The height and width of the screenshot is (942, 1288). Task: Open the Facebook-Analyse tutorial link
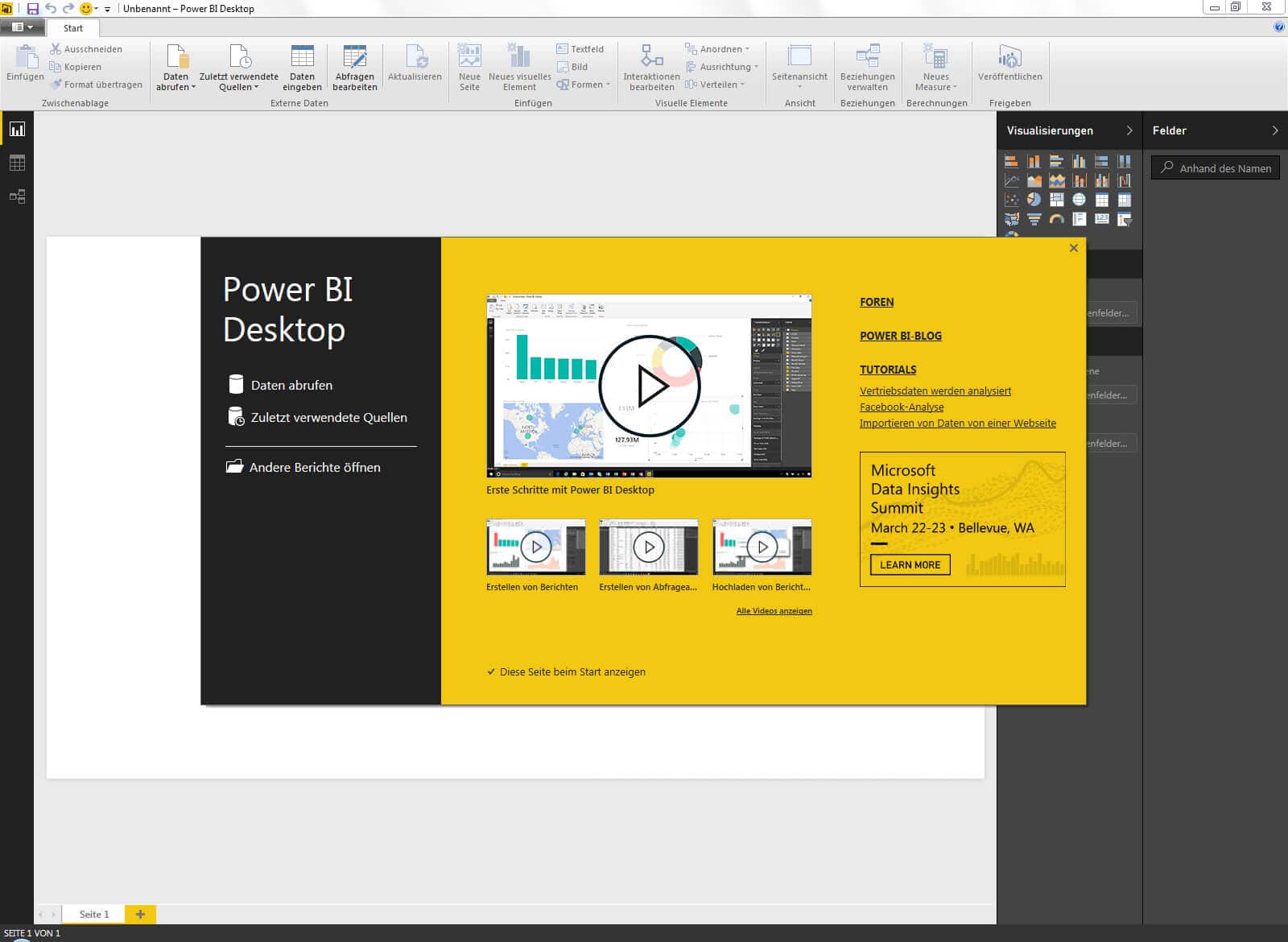point(902,407)
